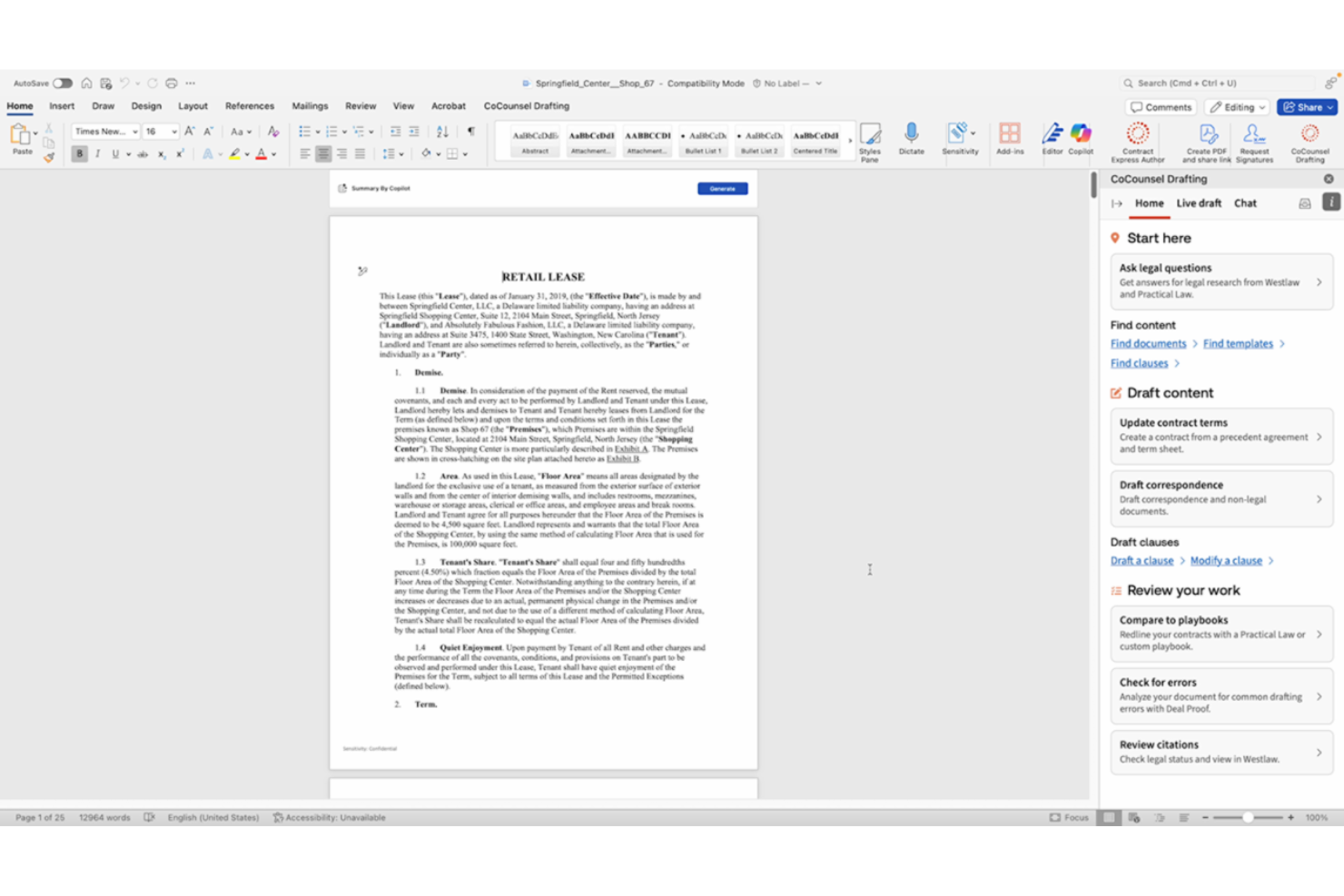Click the Format Painter brush icon
Image resolution: width=1344 pixels, height=896 pixels.
pos(49,157)
